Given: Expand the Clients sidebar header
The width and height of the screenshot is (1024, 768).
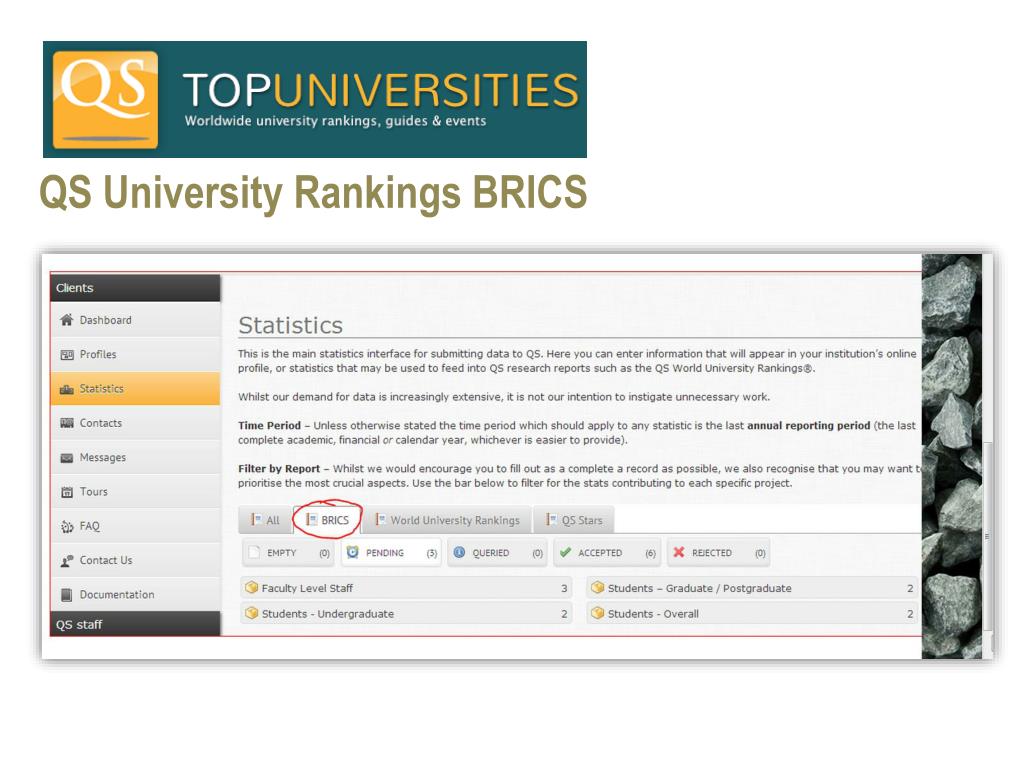Looking at the screenshot, I should pos(135,288).
